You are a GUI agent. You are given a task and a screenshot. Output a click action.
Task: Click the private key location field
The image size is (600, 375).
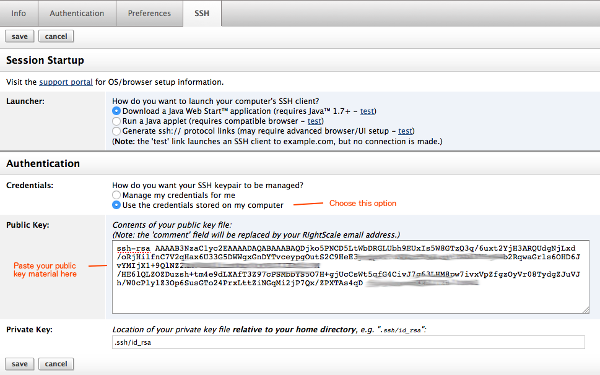pyautogui.click(x=348, y=342)
